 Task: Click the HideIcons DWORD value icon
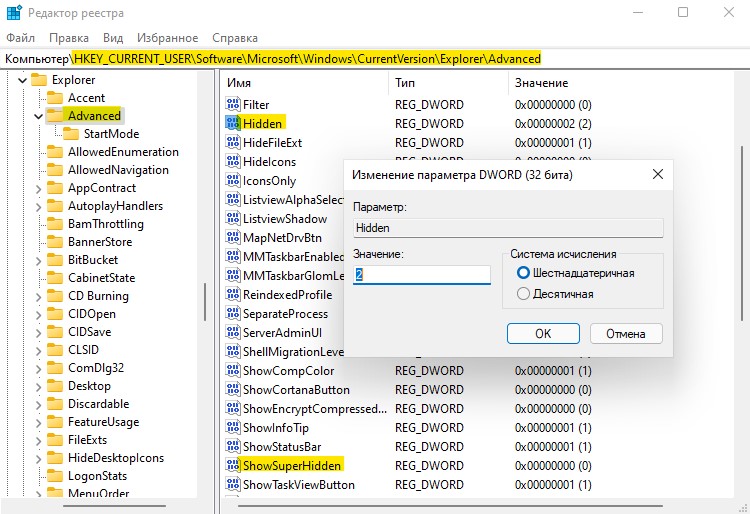233,161
